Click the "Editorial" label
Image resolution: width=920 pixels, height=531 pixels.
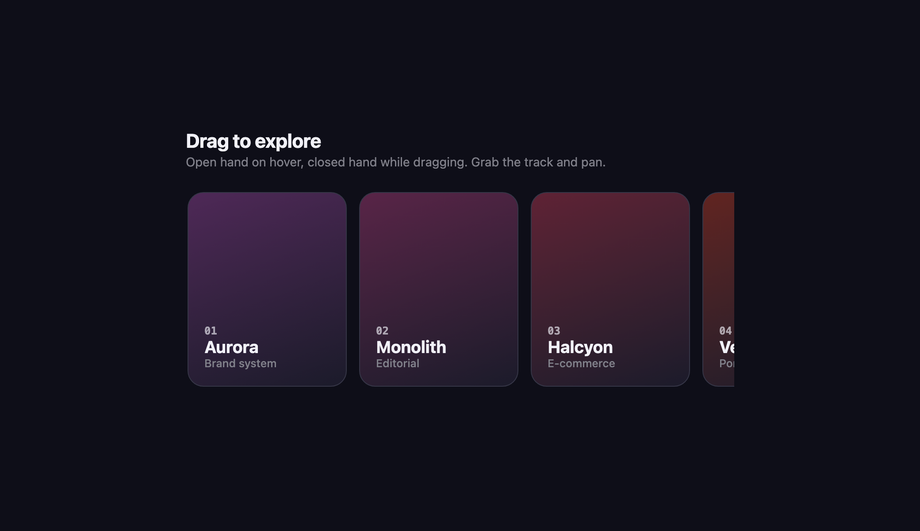[x=397, y=364]
